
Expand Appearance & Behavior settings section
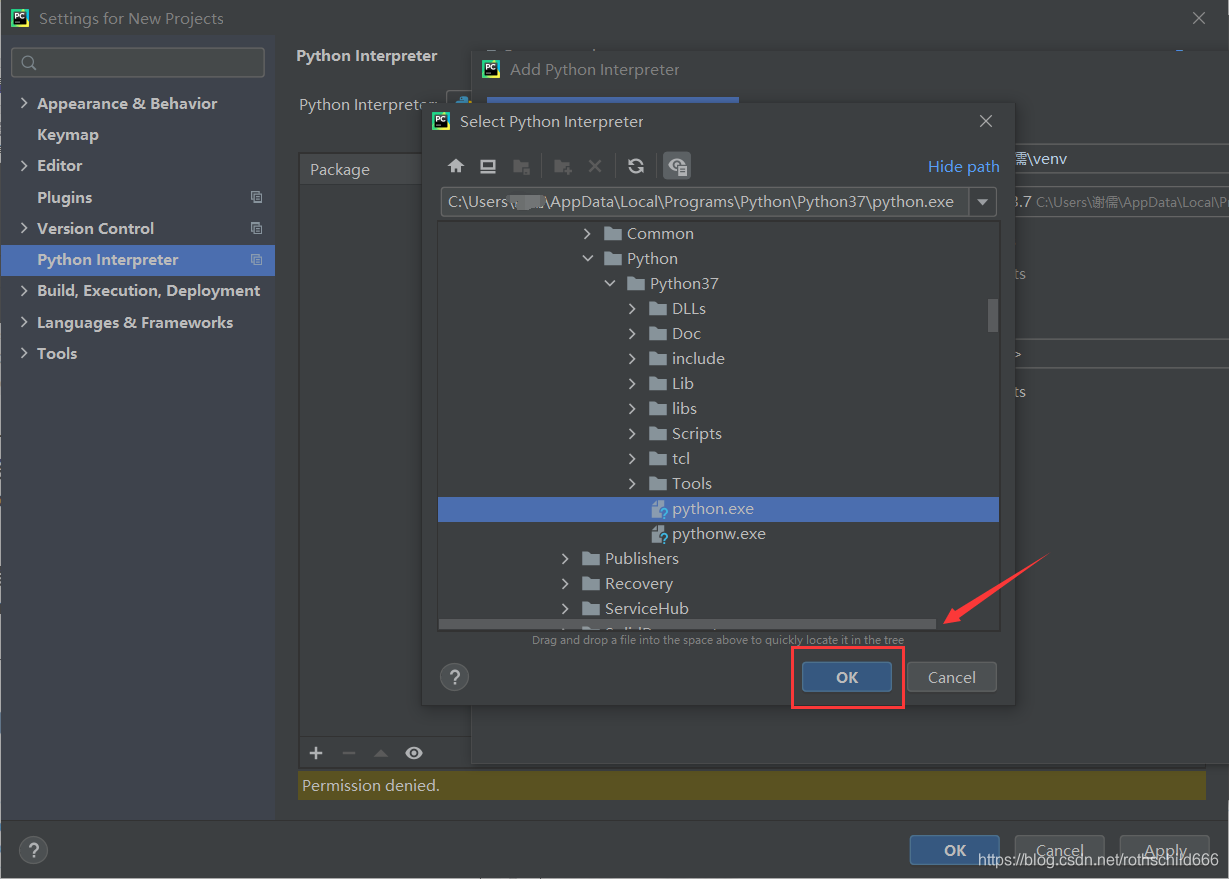(24, 103)
